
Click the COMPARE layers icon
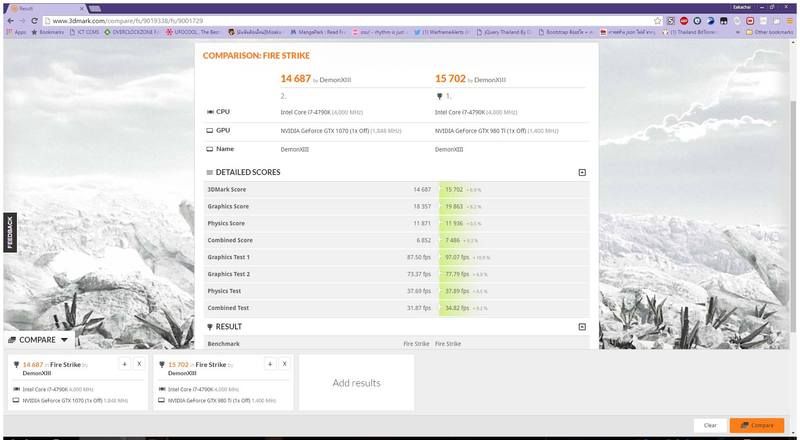[12, 340]
